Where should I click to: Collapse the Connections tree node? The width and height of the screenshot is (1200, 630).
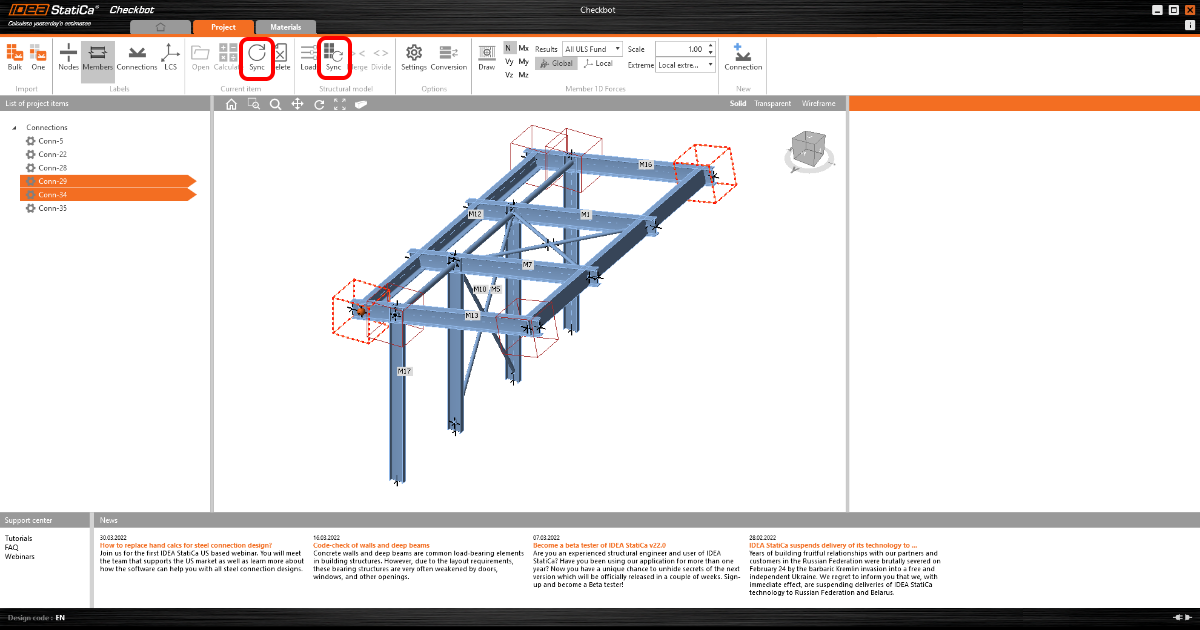[15, 128]
